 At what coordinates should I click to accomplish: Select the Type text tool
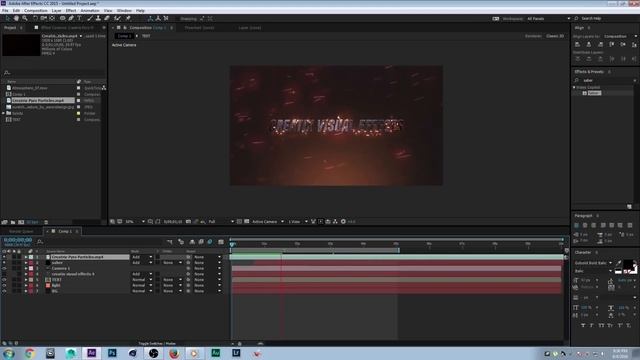pos(80,18)
